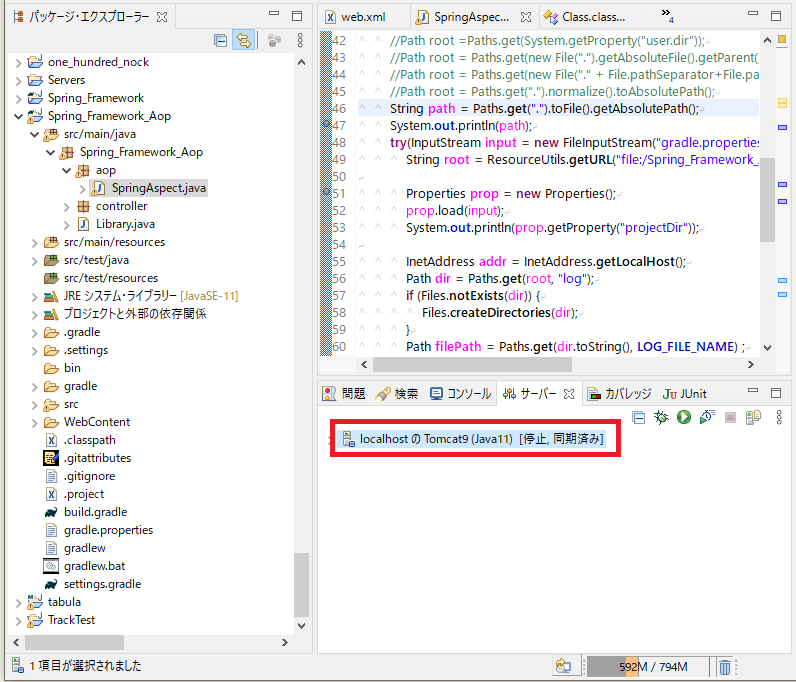796x682 pixels.
Task: Open the カバレッジ tab
Action: click(x=619, y=394)
